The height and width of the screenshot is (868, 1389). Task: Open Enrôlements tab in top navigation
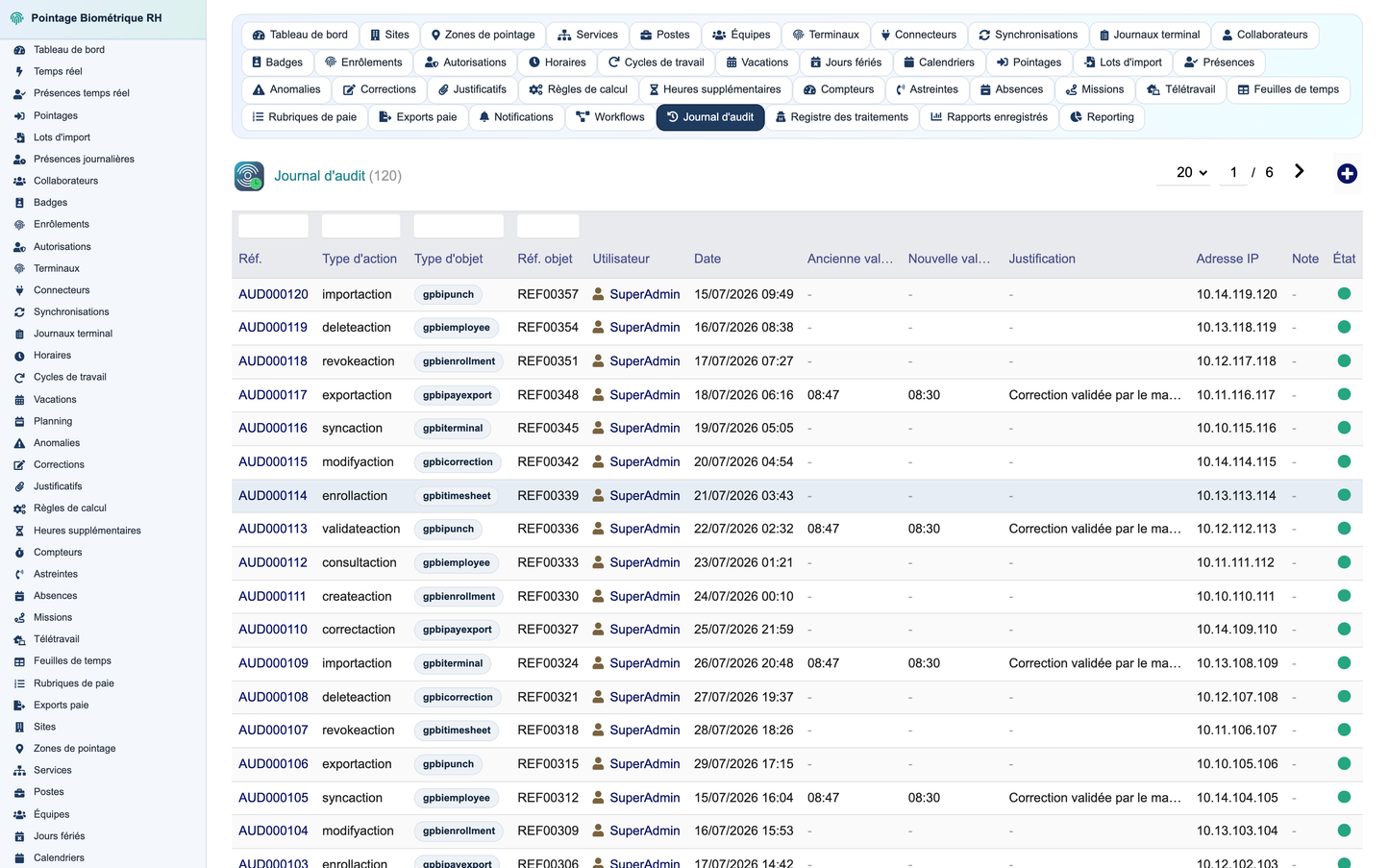(363, 62)
